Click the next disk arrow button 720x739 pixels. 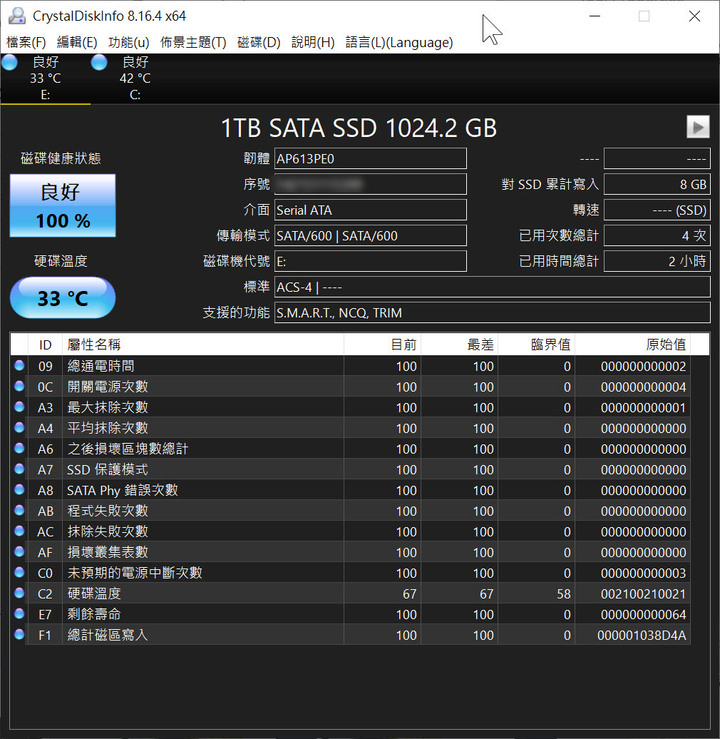point(698,127)
